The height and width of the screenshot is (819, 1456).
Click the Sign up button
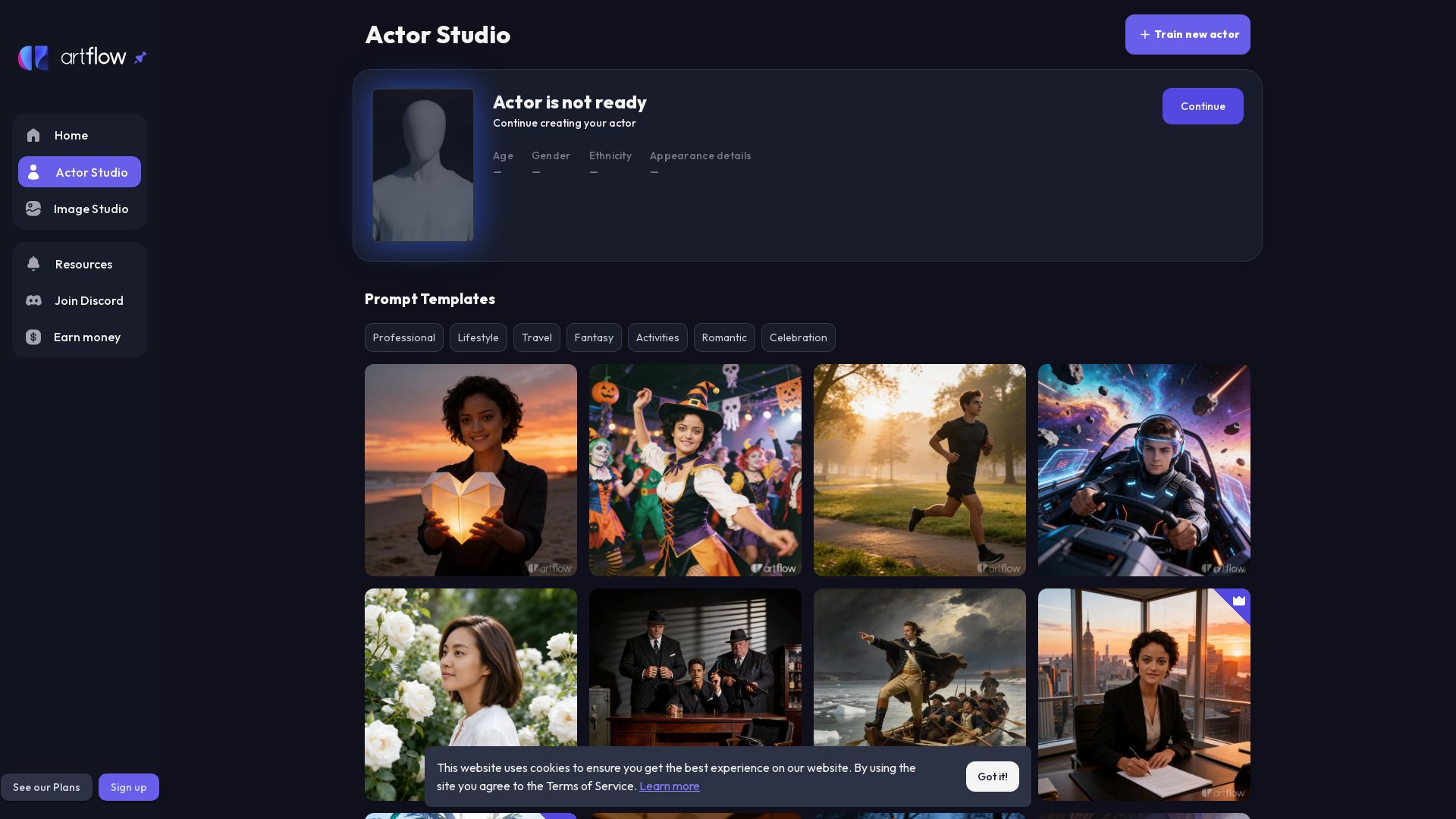(x=128, y=787)
